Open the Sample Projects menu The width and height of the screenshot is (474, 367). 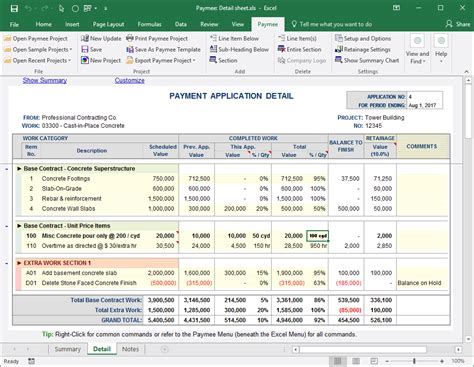38,50
